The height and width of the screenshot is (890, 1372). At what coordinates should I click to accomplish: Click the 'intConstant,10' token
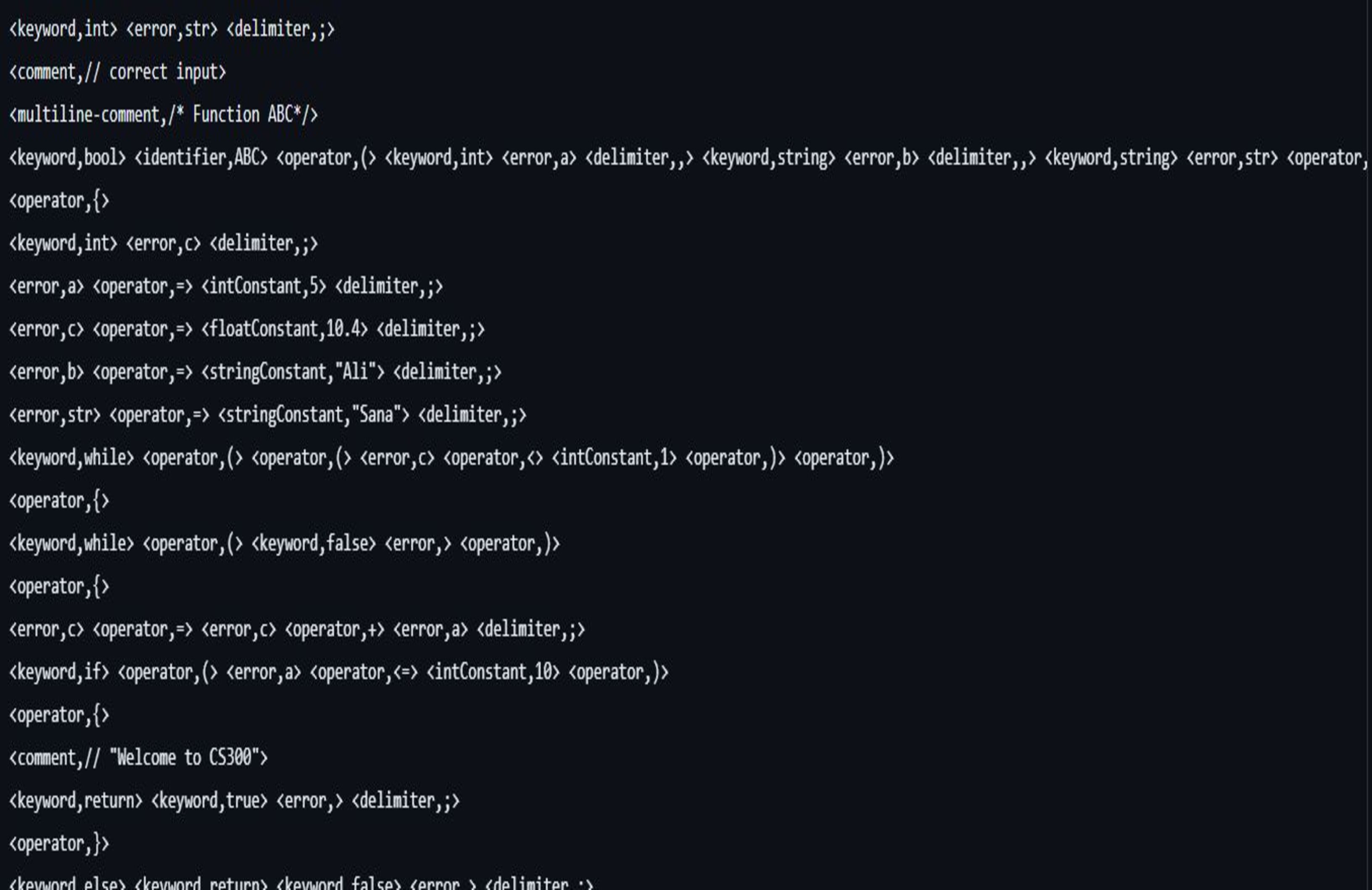click(x=493, y=672)
